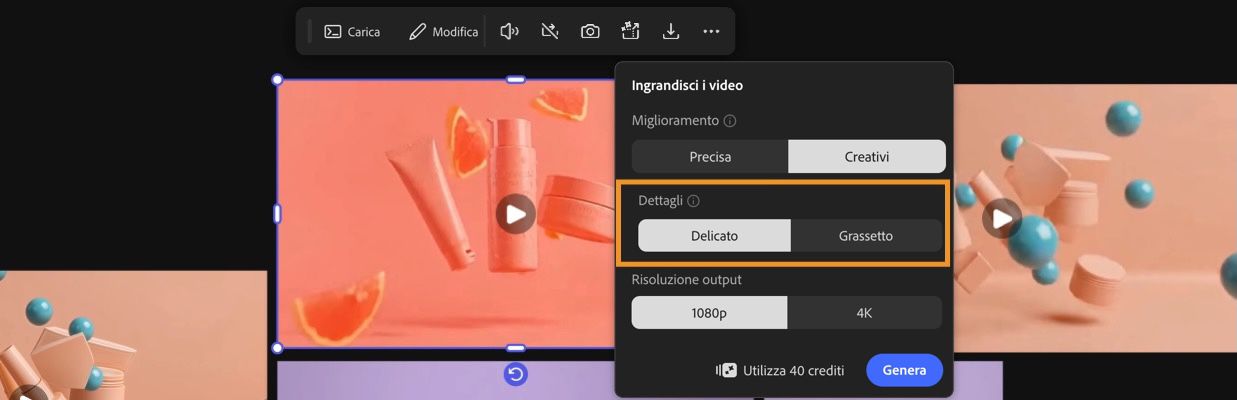Screen dimensions: 1237x400
Task: Click the Ingrandisci i video panel title
Action: [687, 85]
